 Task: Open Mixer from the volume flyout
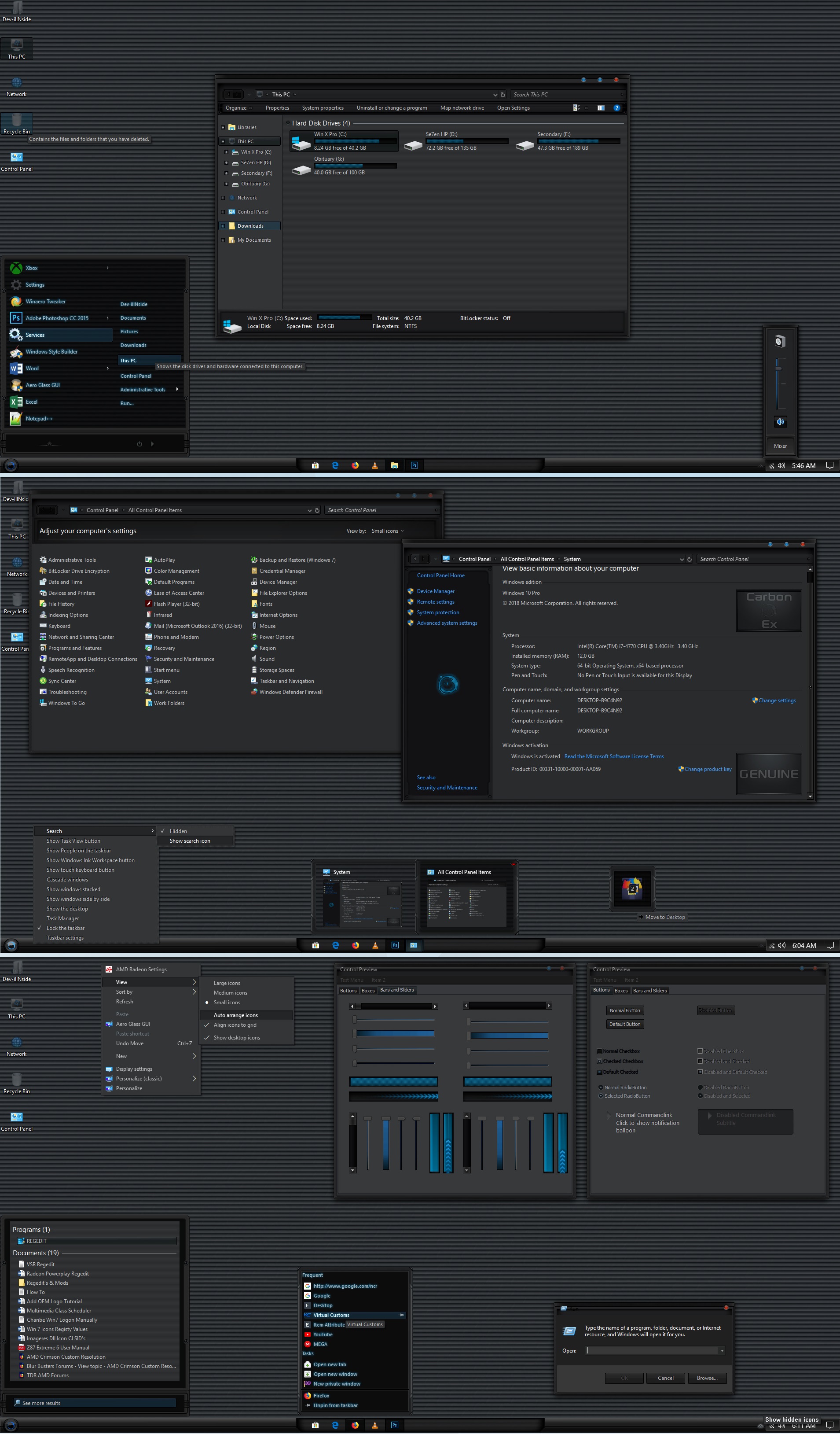pos(780,446)
